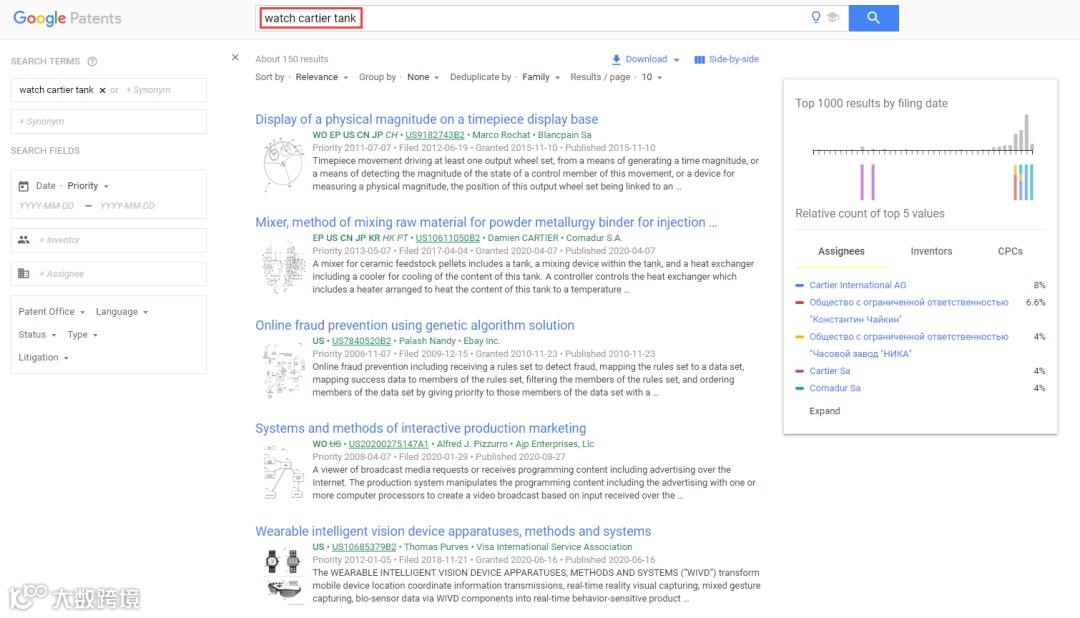Open thumbnail of Wearable intelligent vision patent
The height and width of the screenshot is (618, 1080).
[282, 576]
